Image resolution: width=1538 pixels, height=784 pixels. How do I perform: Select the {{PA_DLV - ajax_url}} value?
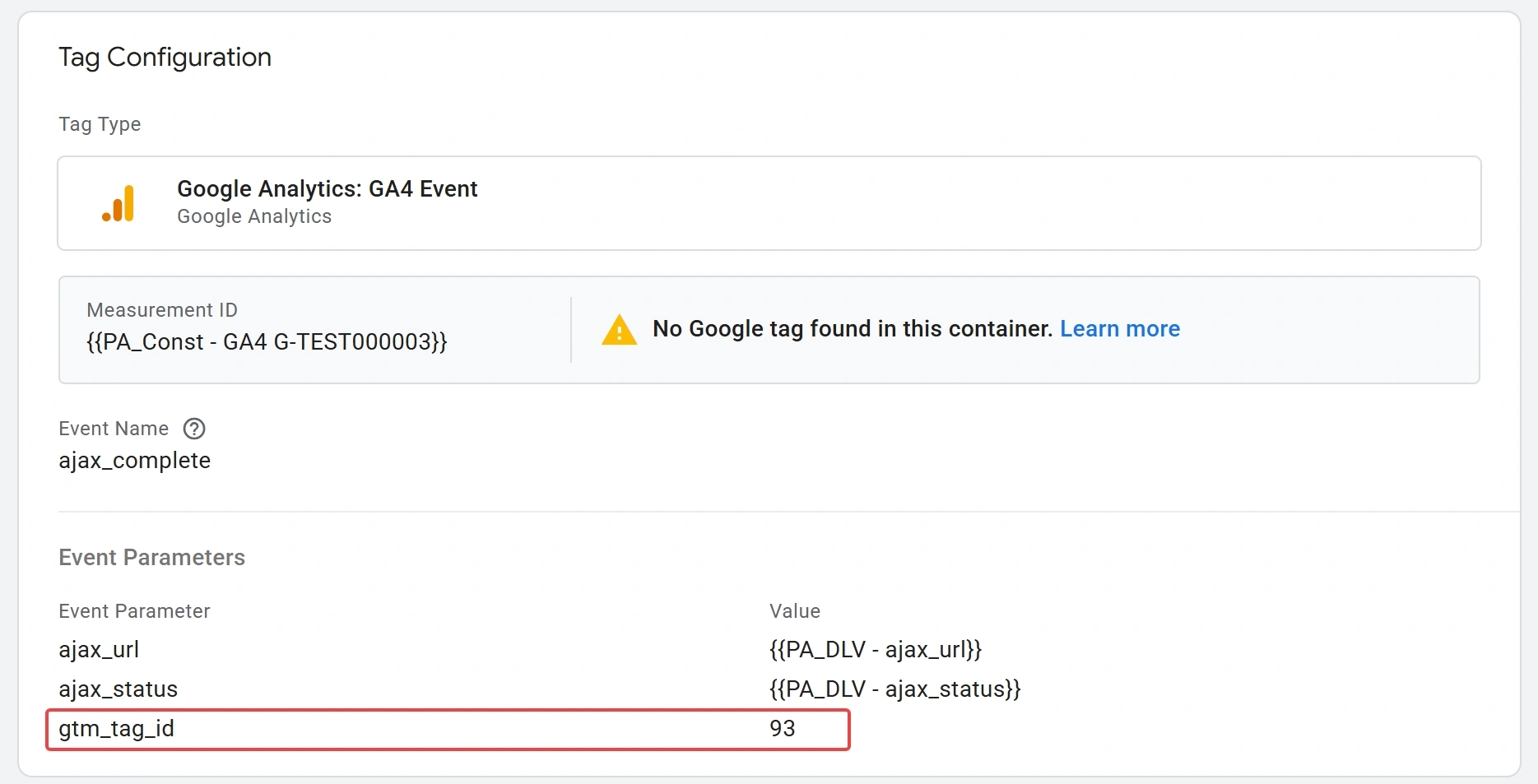[876, 650]
